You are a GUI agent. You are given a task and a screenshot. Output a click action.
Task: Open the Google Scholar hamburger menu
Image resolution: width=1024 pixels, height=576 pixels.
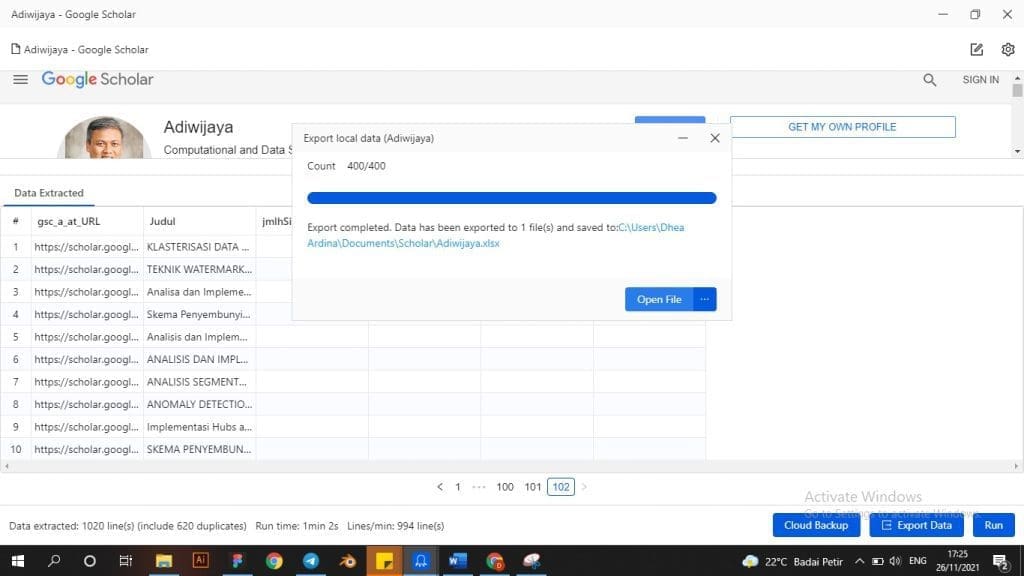(20, 80)
